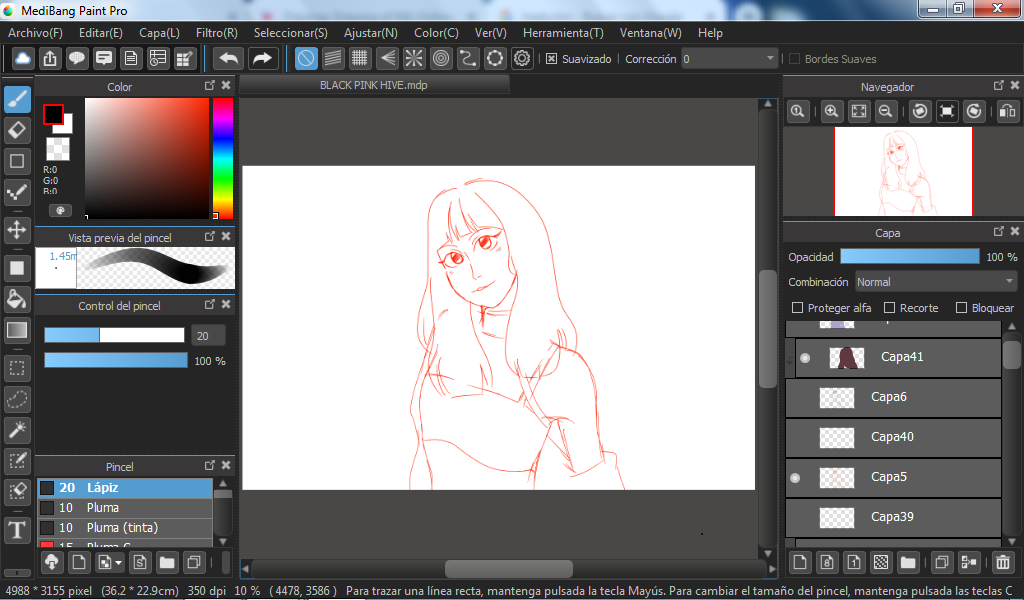Open the add-brush dropdown arrow in Pincel panel
Image resolution: width=1024 pixels, height=600 pixels.
pos(118,562)
